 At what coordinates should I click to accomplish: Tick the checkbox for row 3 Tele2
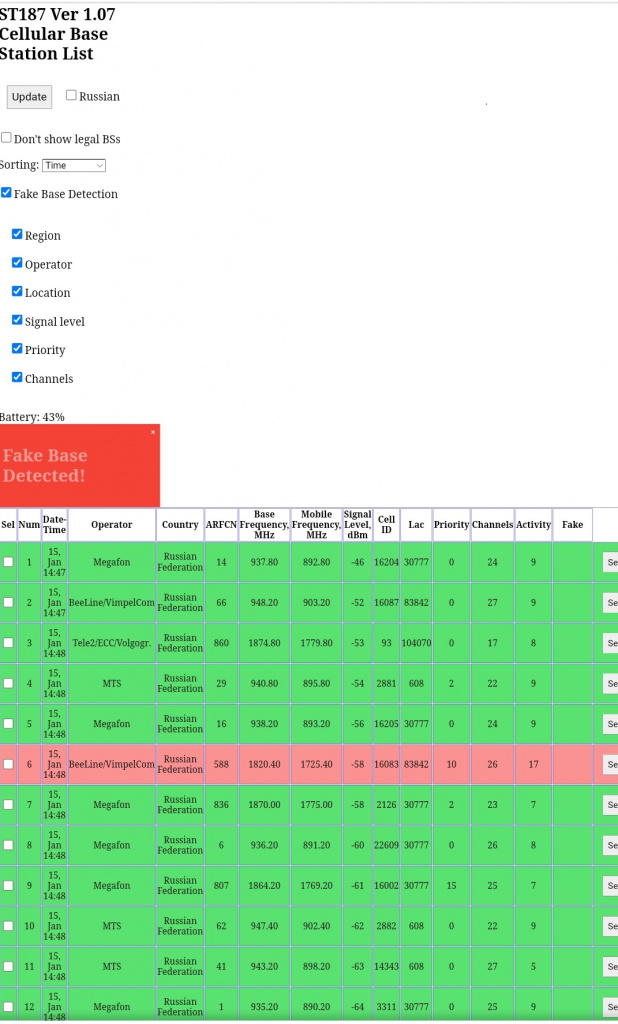[8, 643]
